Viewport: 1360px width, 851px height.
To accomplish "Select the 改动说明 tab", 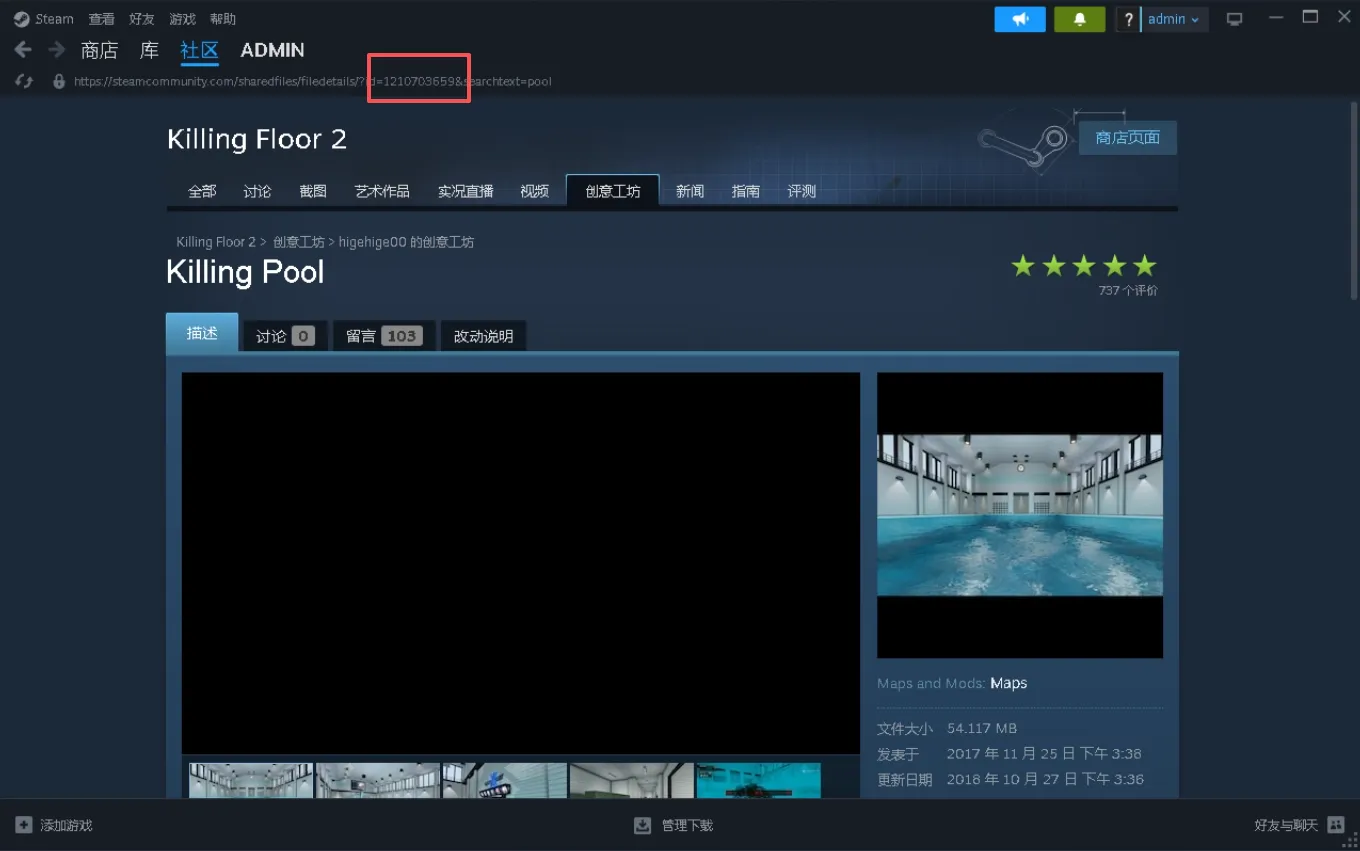I will tap(483, 336).
